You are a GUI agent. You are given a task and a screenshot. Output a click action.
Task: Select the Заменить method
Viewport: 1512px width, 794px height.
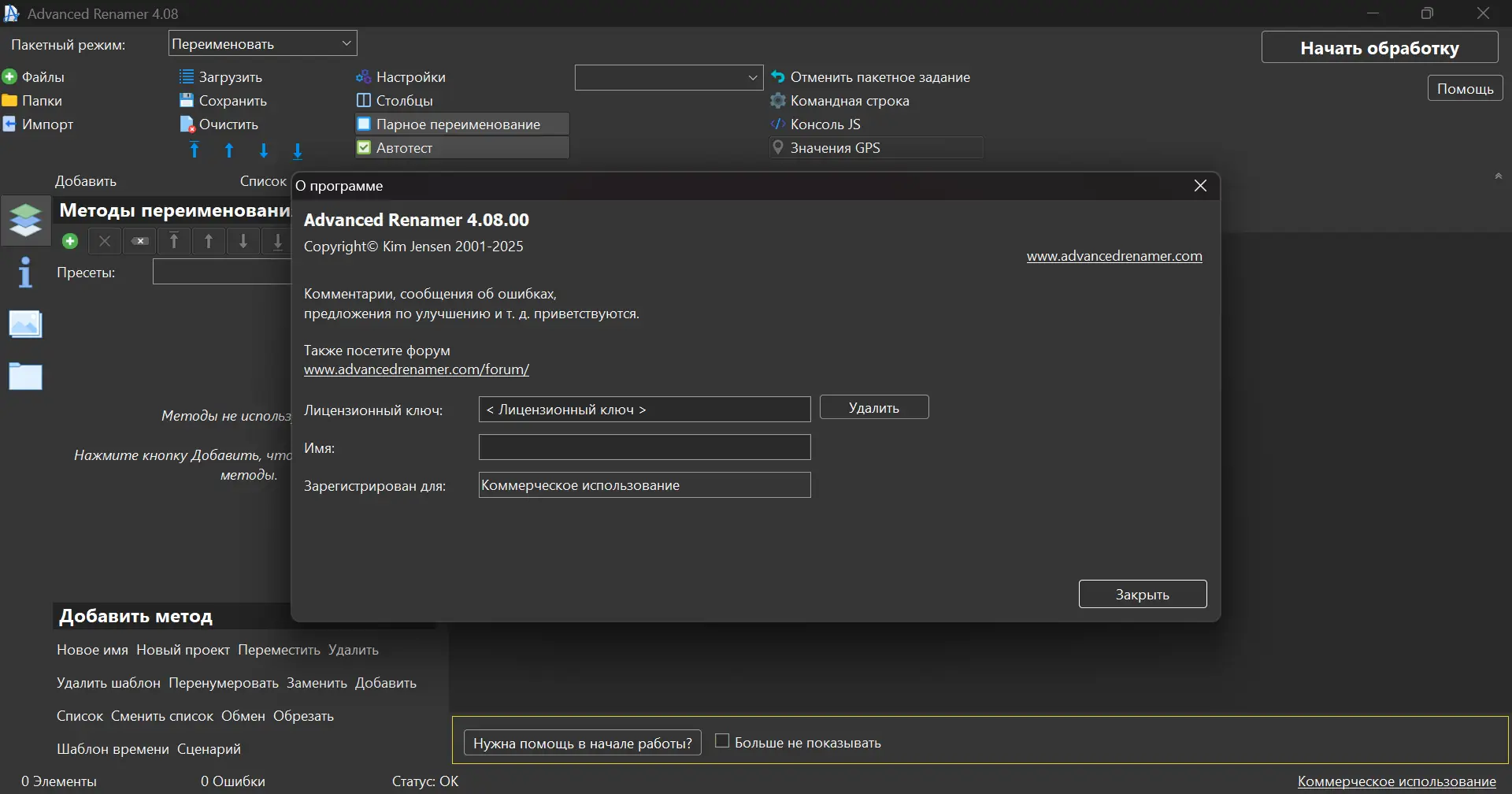[317, 683]
